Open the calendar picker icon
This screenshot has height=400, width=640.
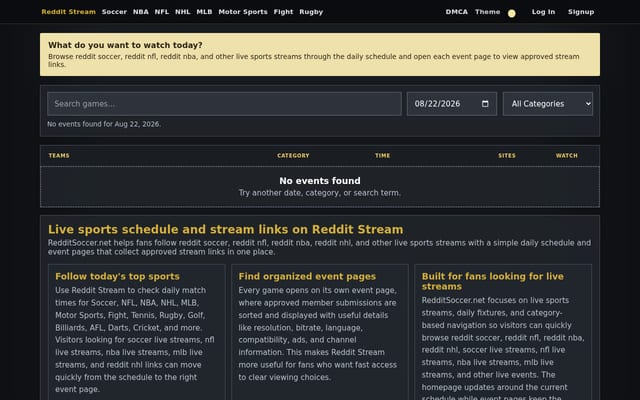coord(485,104)
